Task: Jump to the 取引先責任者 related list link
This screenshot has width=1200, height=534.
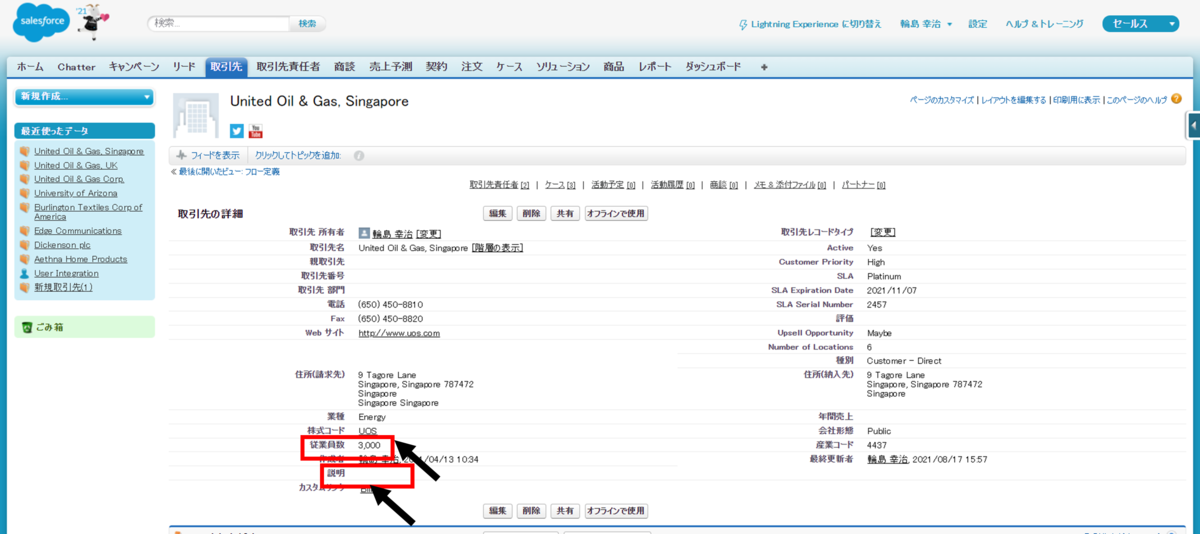Action: [x=499, y=185]
